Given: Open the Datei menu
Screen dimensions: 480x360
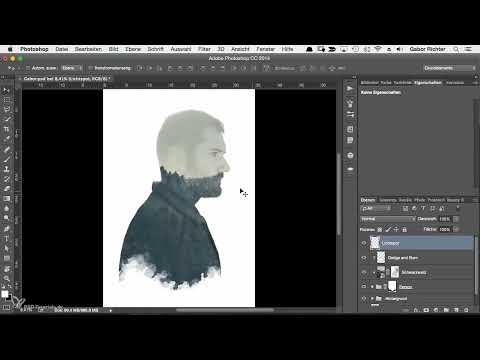Looking at the screenshot, I should 62,49.
